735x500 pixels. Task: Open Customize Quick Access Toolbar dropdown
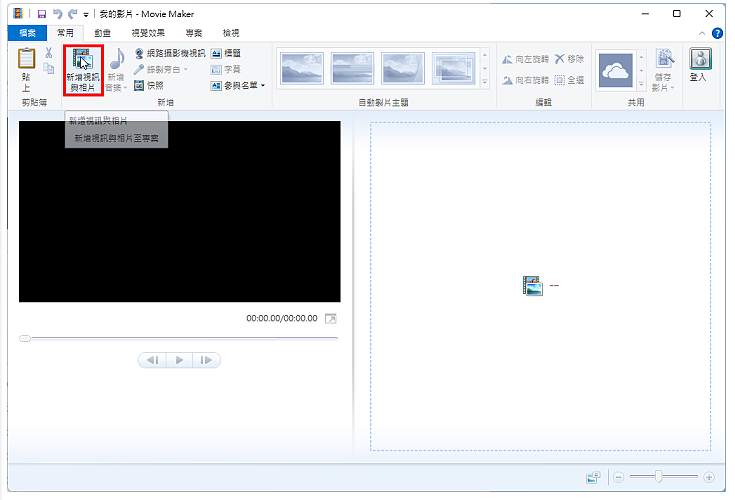click(86, 15)
